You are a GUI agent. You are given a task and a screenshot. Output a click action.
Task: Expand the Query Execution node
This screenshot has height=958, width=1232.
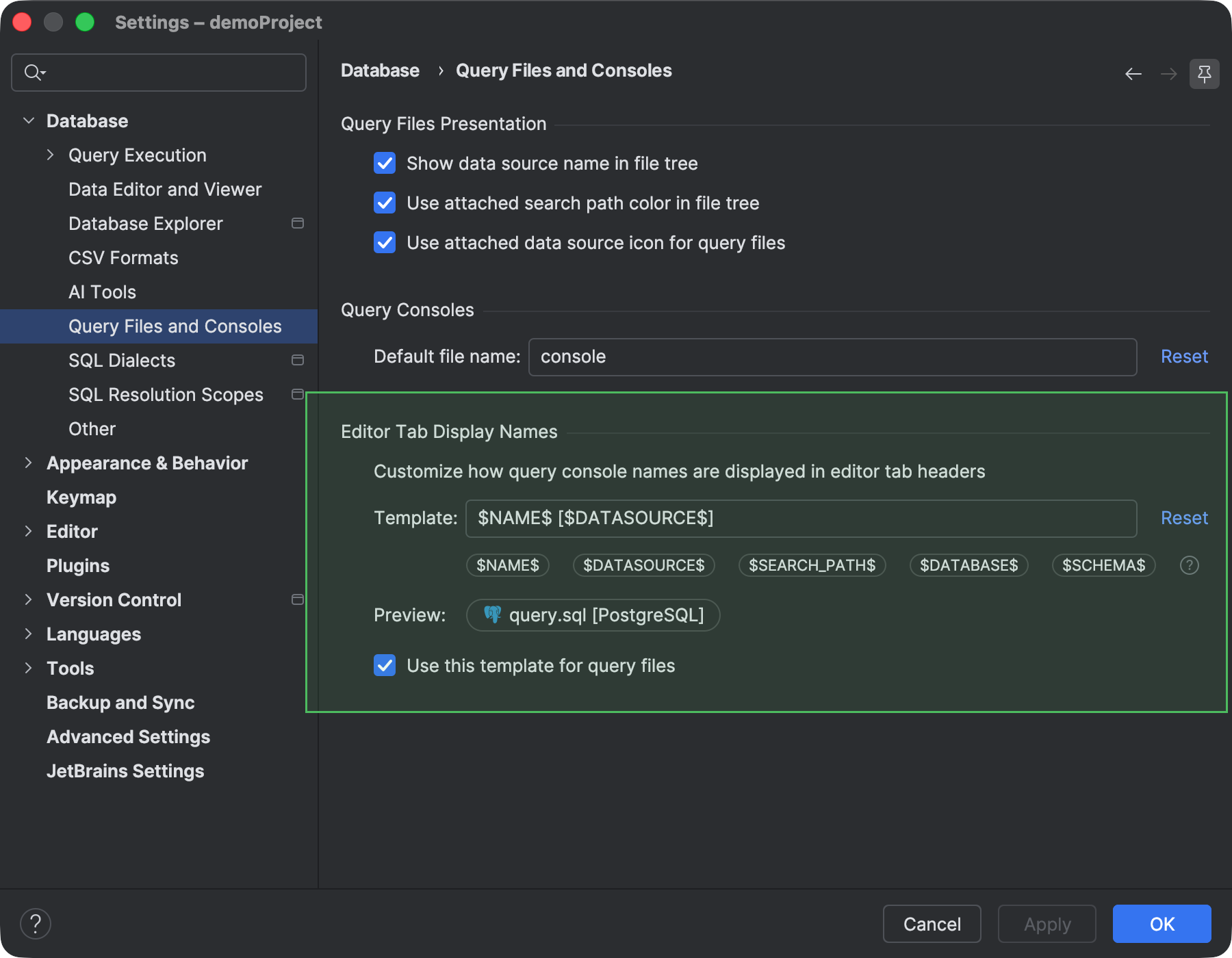point(51,155)
